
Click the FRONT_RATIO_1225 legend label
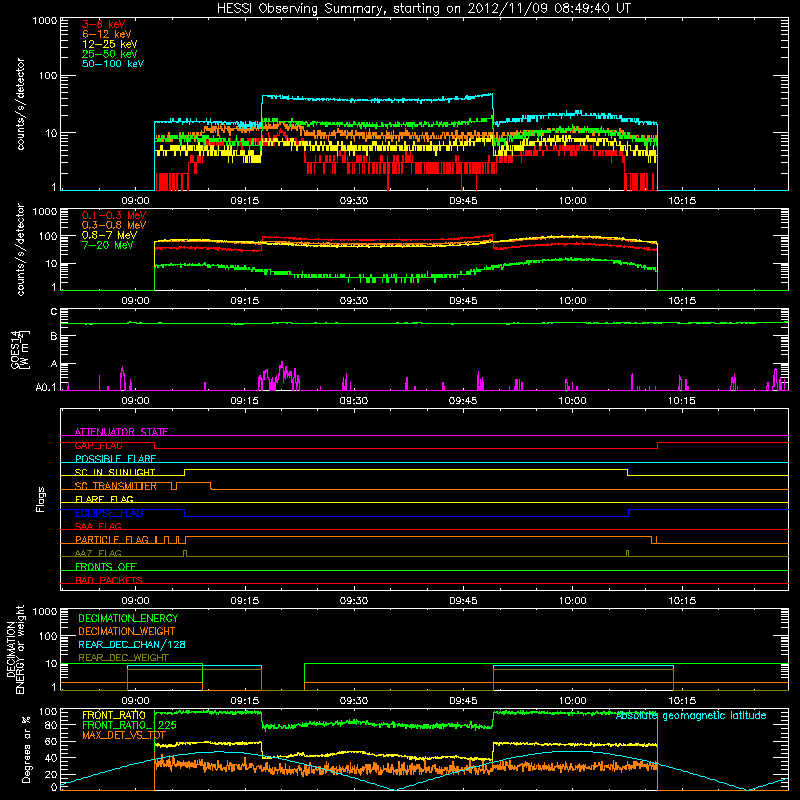(129, 725)
